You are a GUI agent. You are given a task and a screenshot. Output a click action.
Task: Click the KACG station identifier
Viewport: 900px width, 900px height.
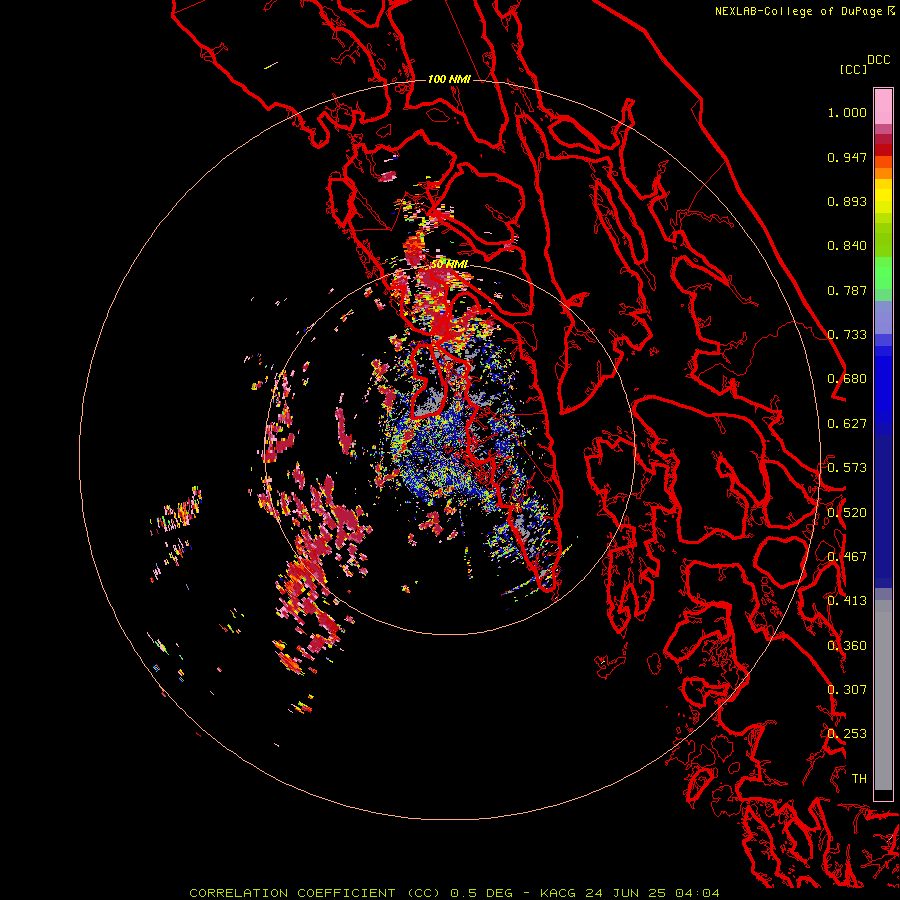coord(557,893)
